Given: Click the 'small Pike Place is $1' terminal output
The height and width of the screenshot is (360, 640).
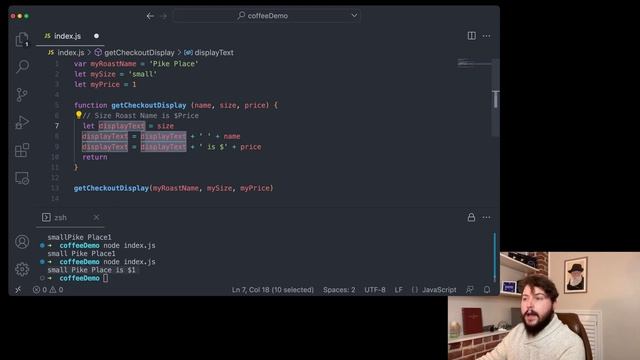Looking at the screenshot, I should coord(91,270).
